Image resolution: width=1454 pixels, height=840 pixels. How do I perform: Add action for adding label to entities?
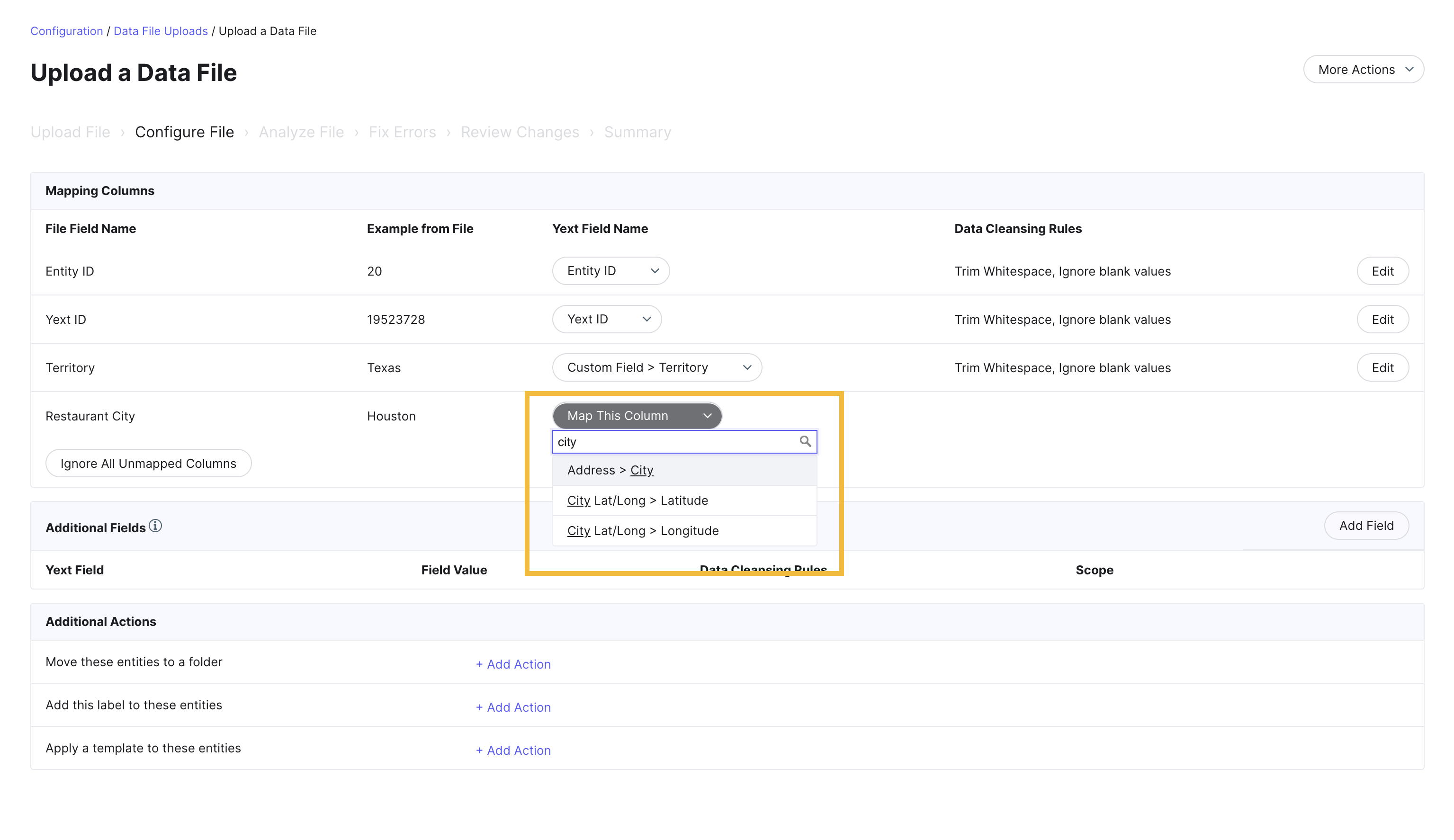point(513,707)
